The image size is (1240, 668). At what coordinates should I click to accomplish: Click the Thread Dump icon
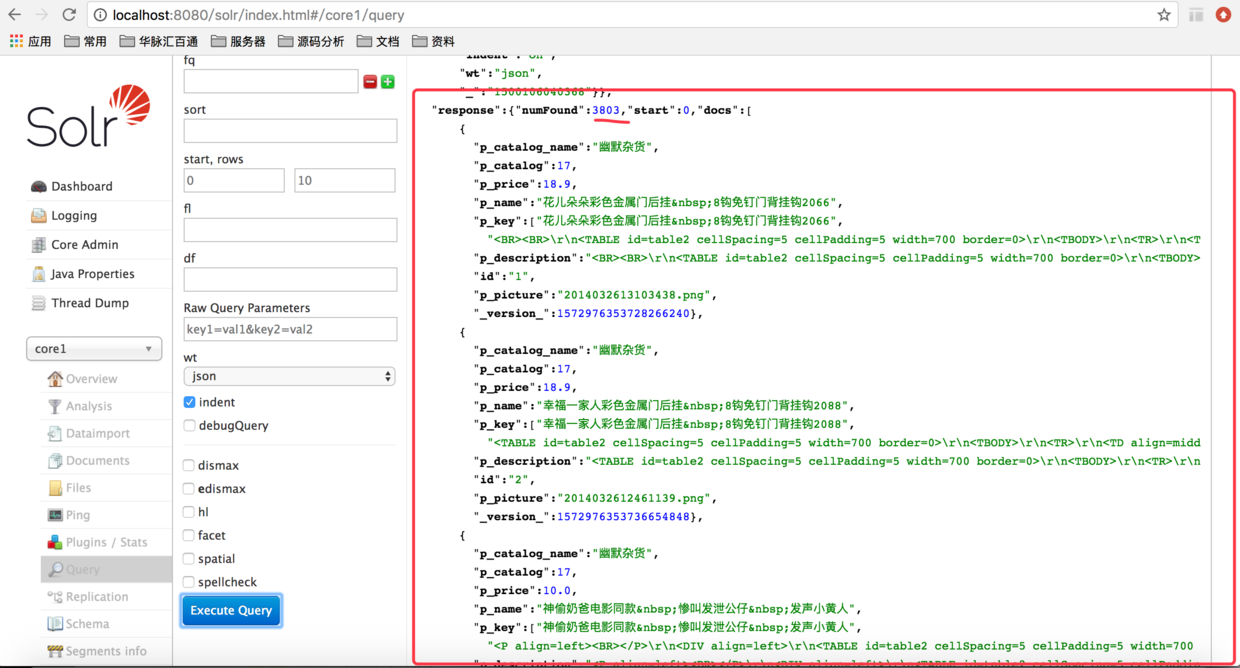click(39, 302)
